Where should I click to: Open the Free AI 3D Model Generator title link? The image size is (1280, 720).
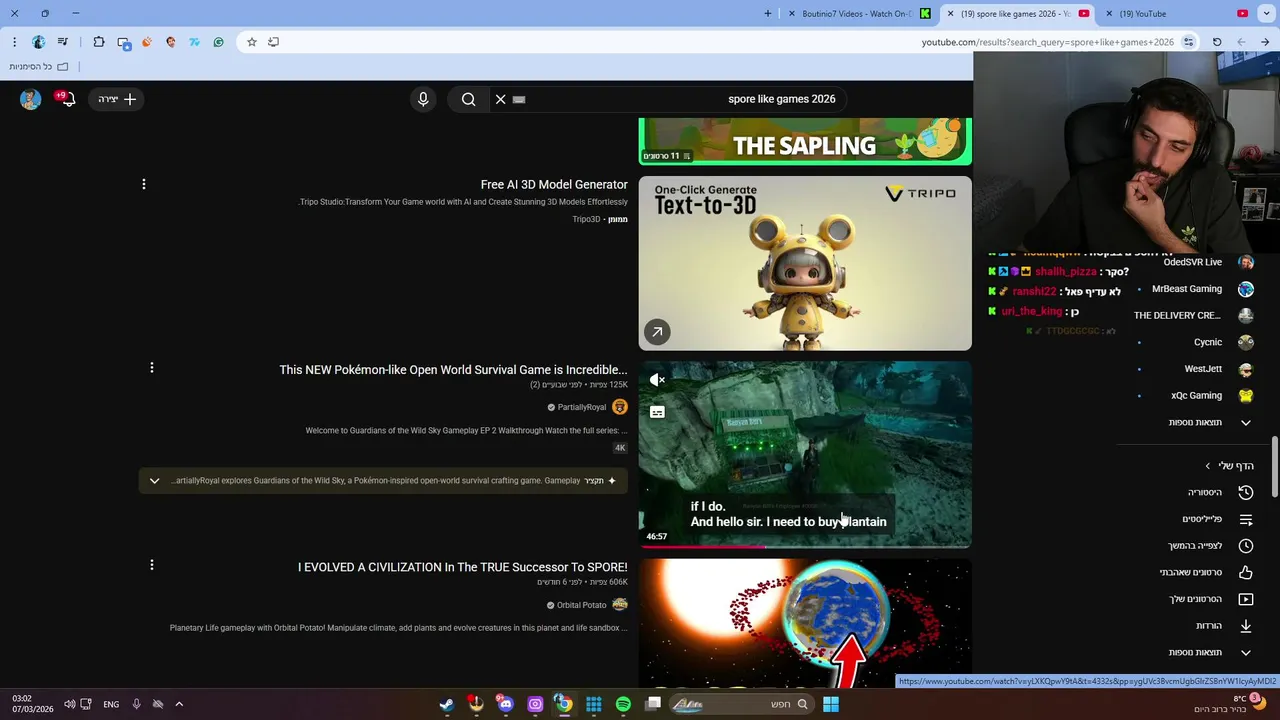tap(554, 185)
